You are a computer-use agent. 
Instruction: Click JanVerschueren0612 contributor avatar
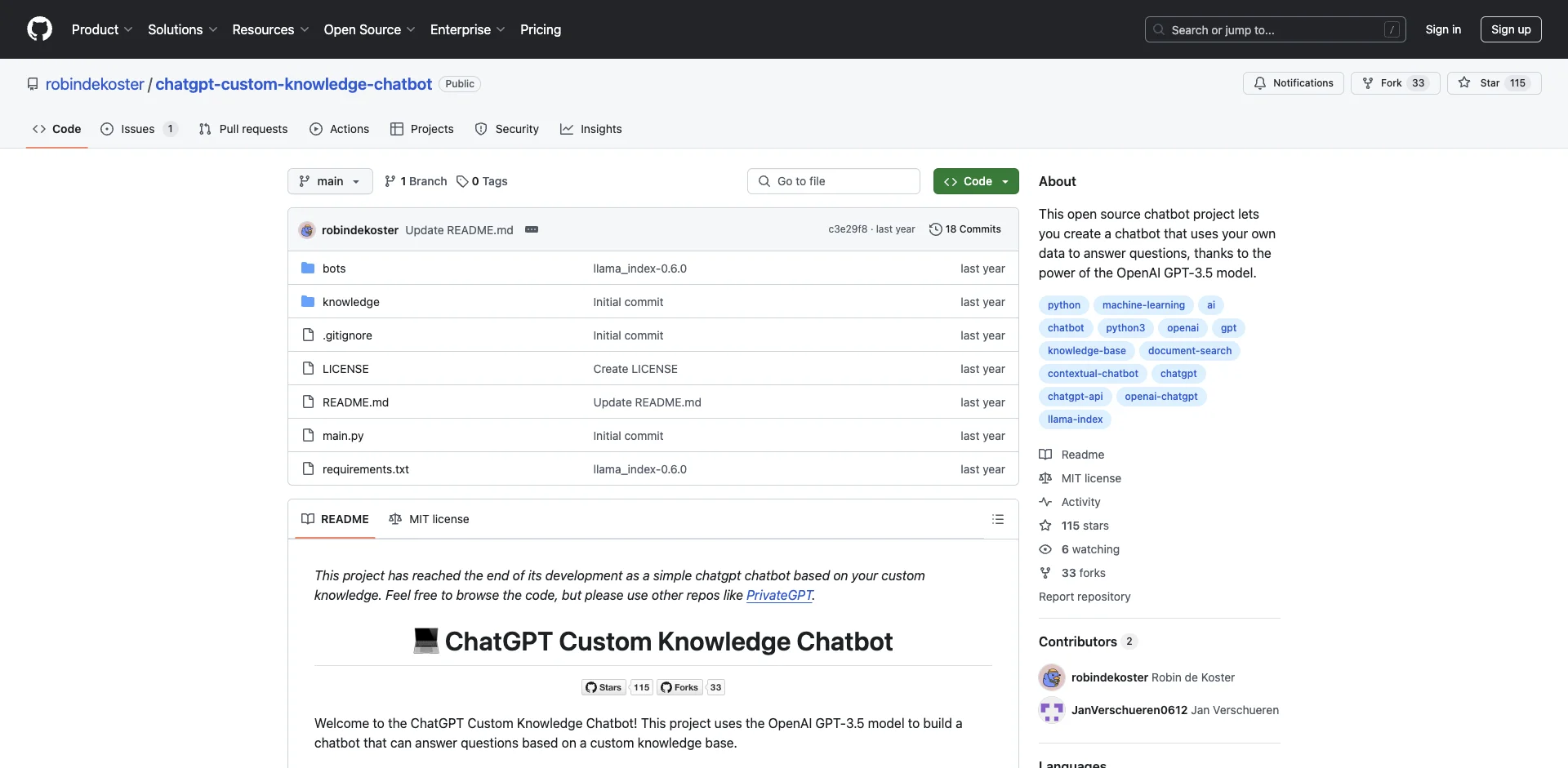1052,710
